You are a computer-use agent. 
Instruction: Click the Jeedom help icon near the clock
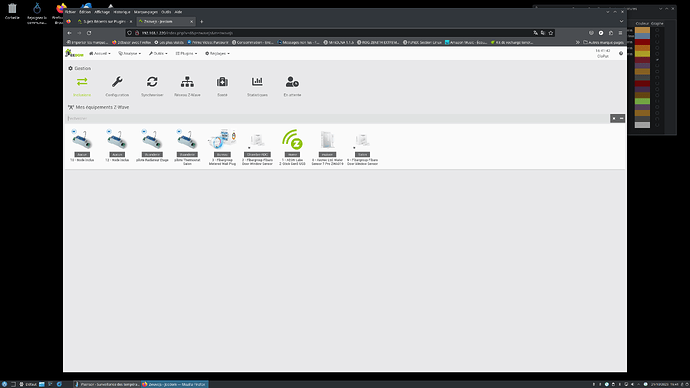coord(621,53)
